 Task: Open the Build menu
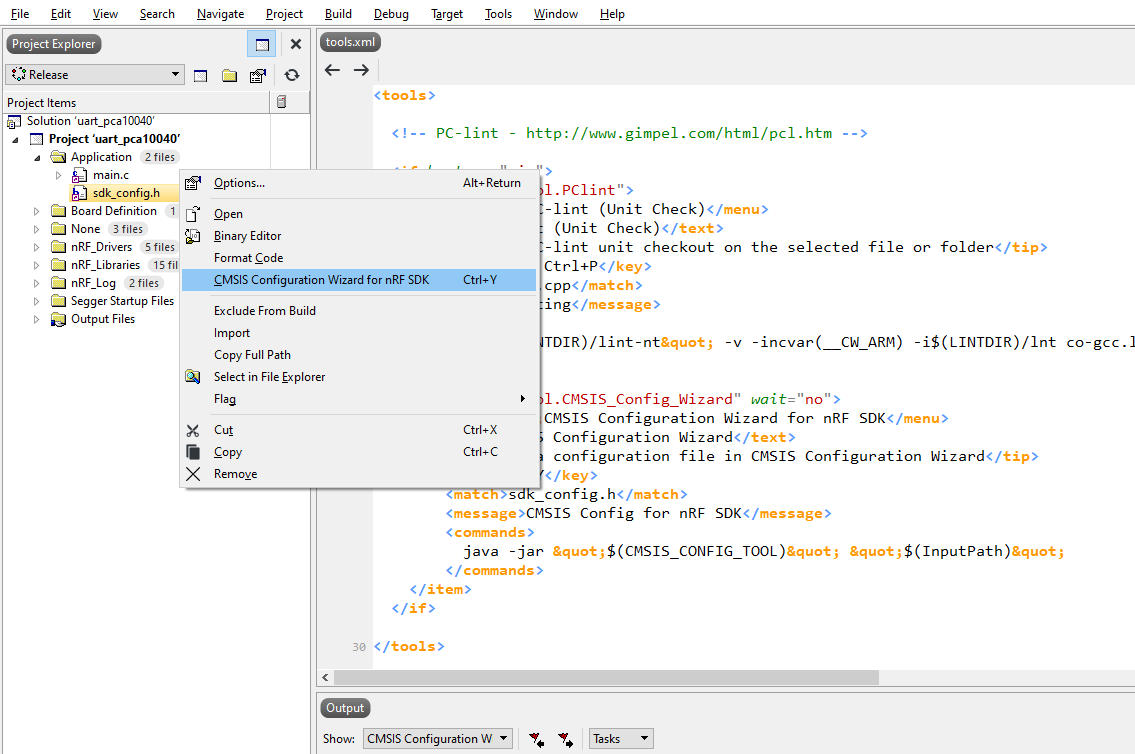pyautogui.click(x=338, y=14)
